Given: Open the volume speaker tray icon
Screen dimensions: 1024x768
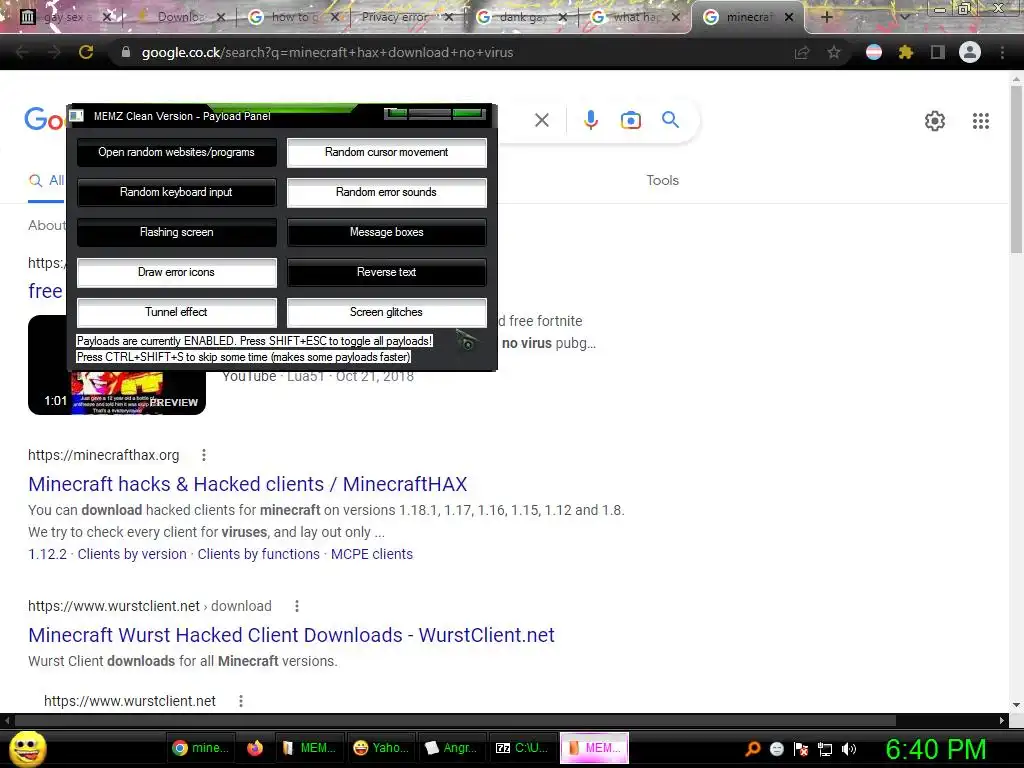Looking at the screenshot, I should pyautogui.click(x=849, y=749).
